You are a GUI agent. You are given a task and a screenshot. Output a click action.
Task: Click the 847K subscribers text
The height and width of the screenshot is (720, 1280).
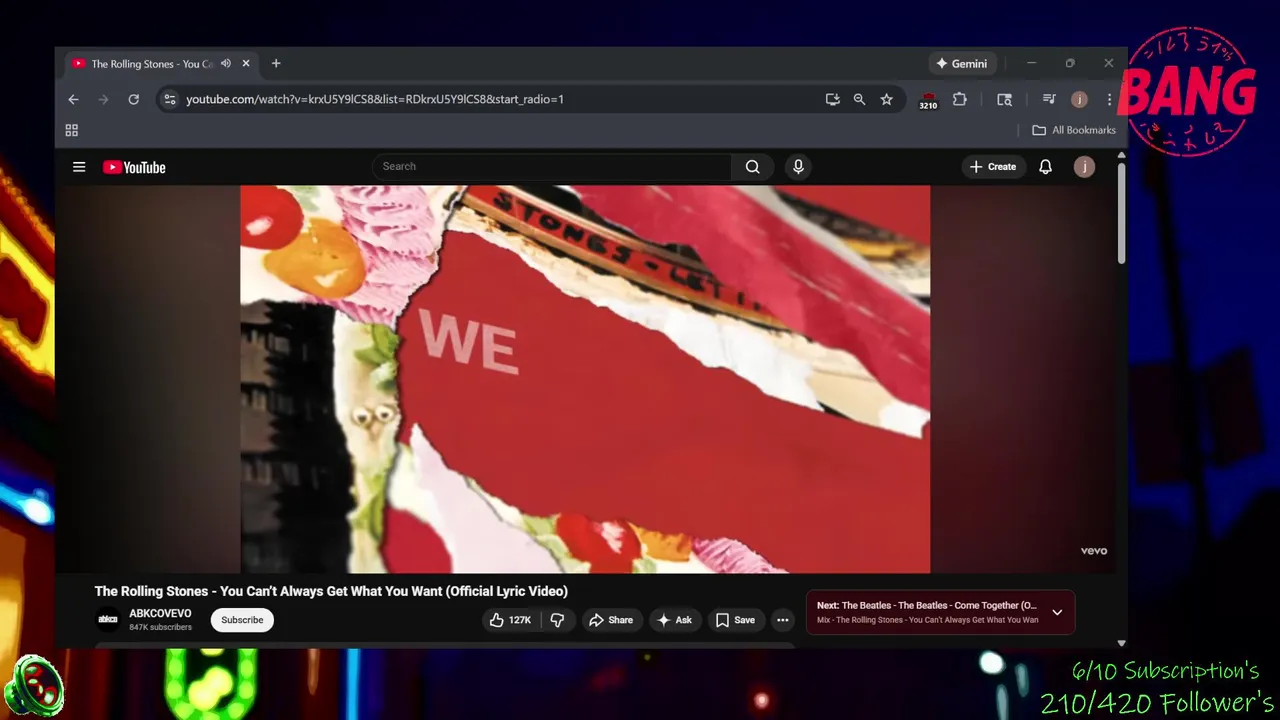(x=160, y=627)
